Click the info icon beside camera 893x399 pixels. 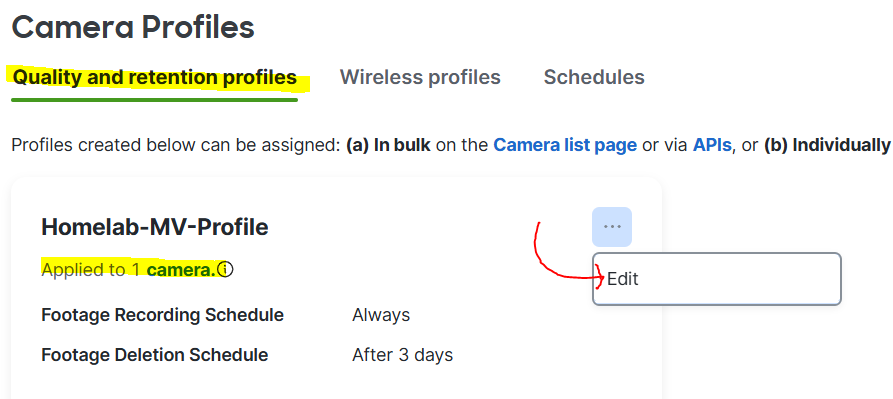(226, 269)
